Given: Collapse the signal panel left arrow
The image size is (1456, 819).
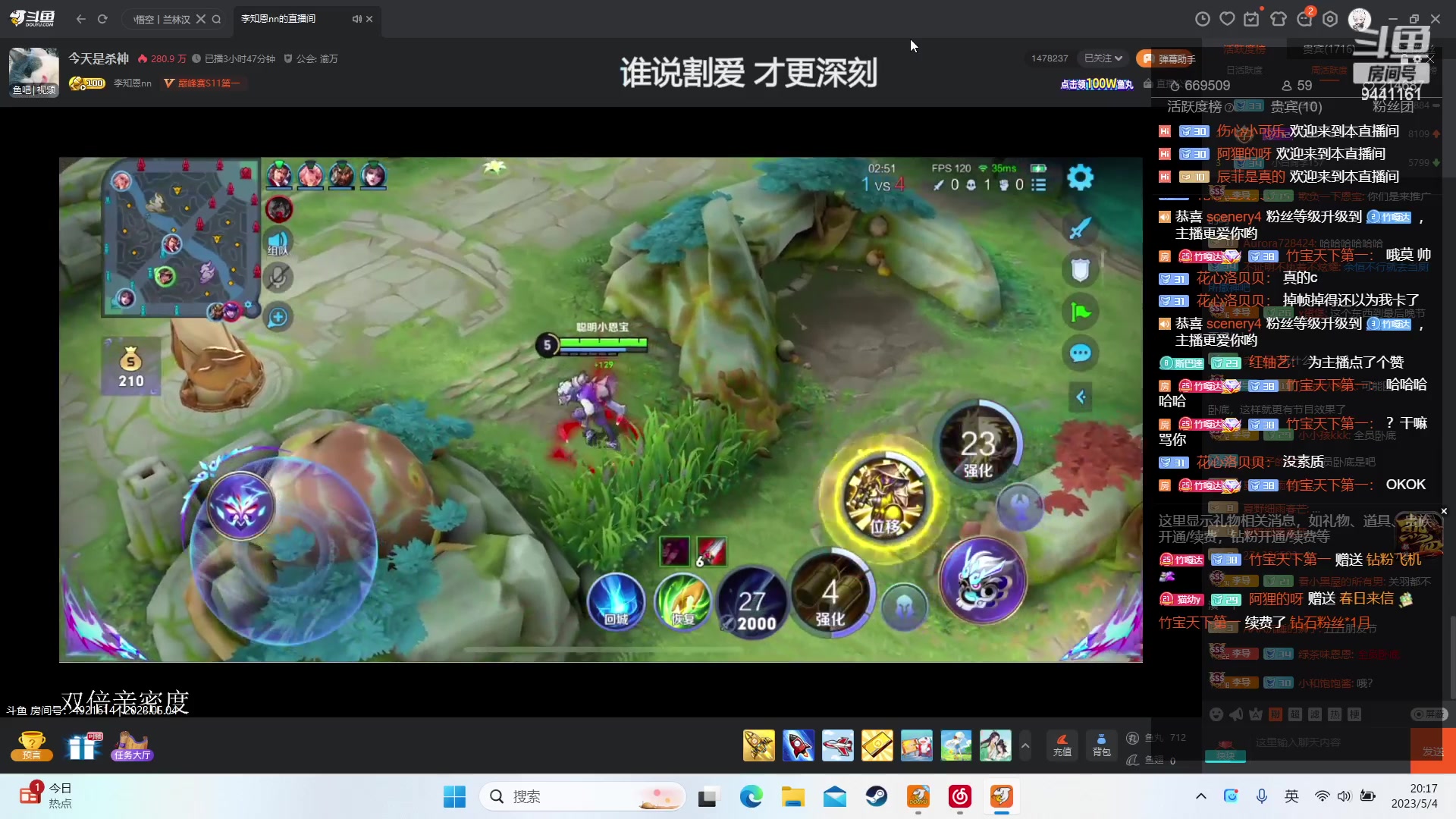Looking at the screenshot, I should [x=1081, y=397].
